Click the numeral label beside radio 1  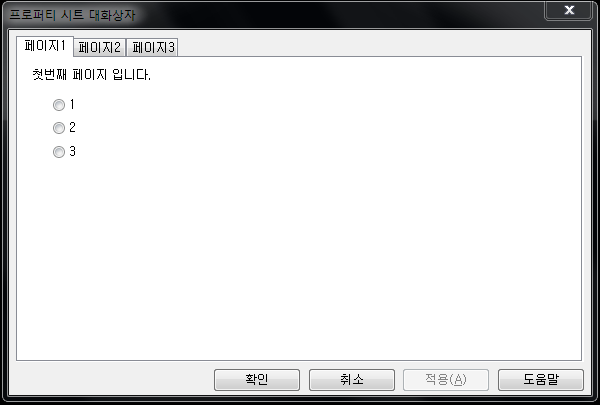(72, 105)
